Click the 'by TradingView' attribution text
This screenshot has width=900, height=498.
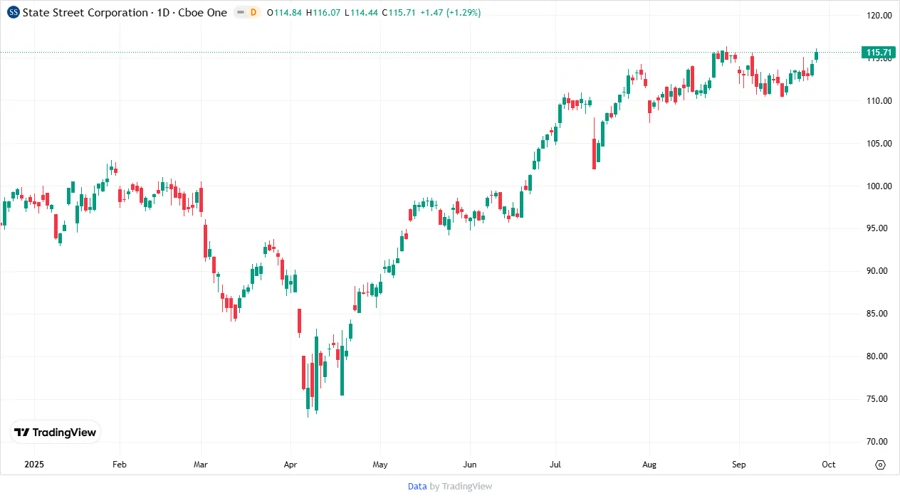click(461, 486)
